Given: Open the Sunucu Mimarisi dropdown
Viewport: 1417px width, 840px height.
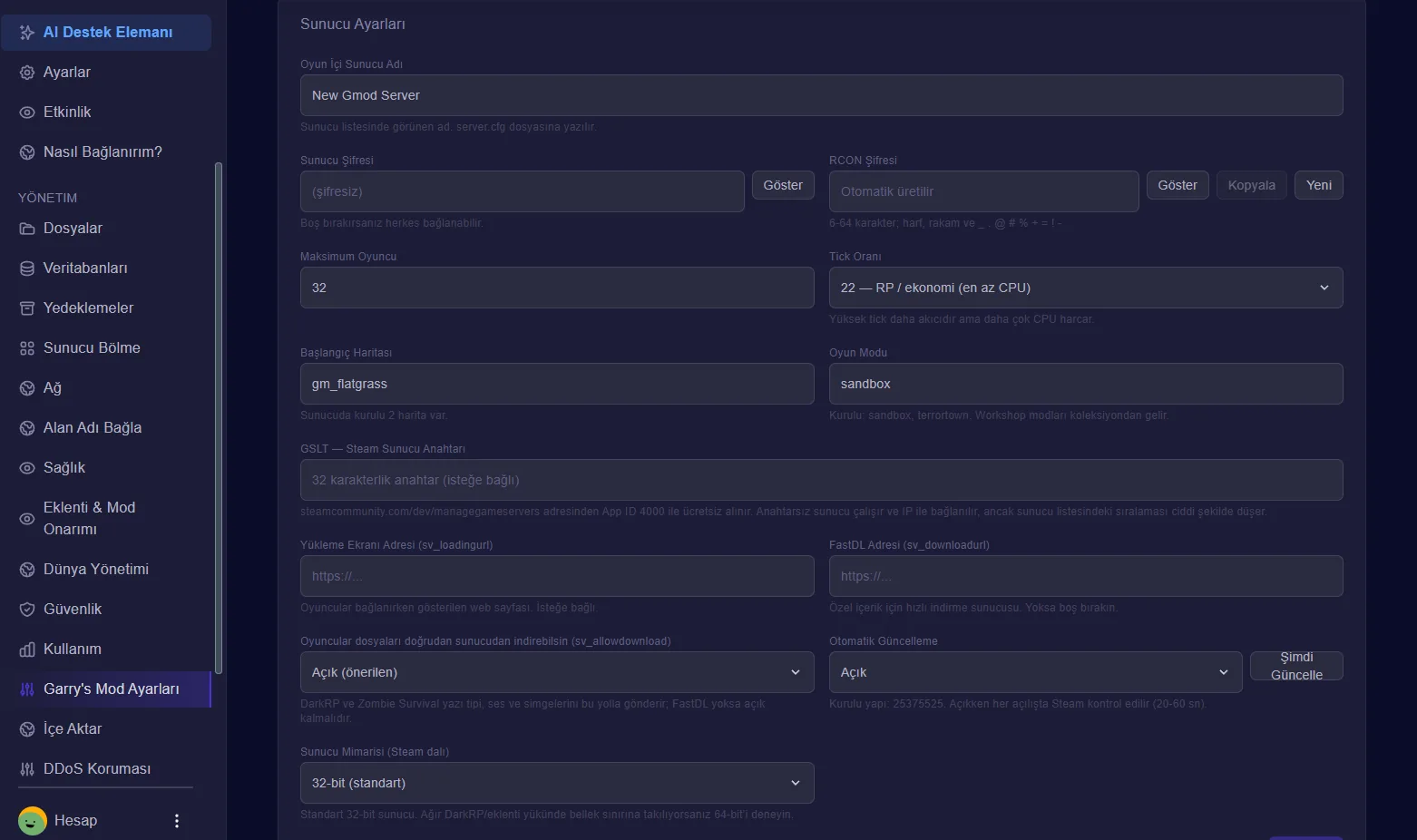Looking at the screenshot, I should click(557, 783).
